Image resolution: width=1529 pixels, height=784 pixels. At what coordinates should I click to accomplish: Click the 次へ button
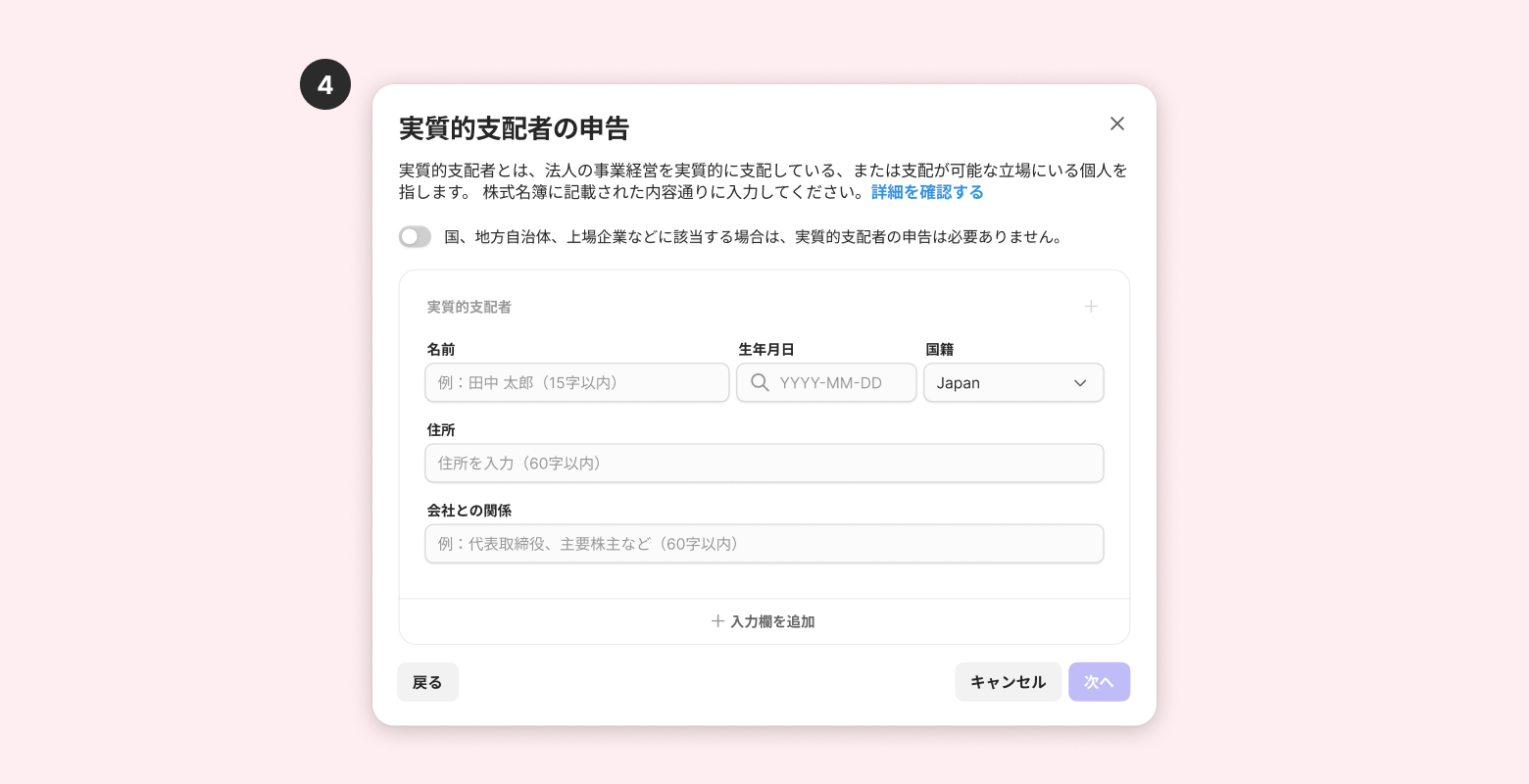(x=1099, y=682)
